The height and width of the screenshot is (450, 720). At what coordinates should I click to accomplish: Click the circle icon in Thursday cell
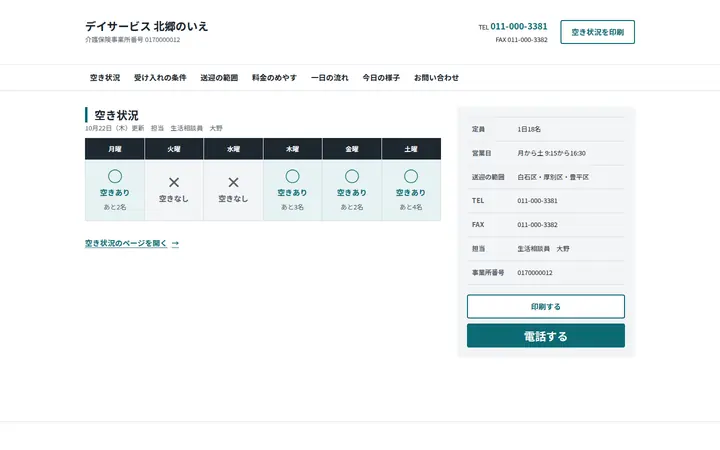[x=292, y=176]
